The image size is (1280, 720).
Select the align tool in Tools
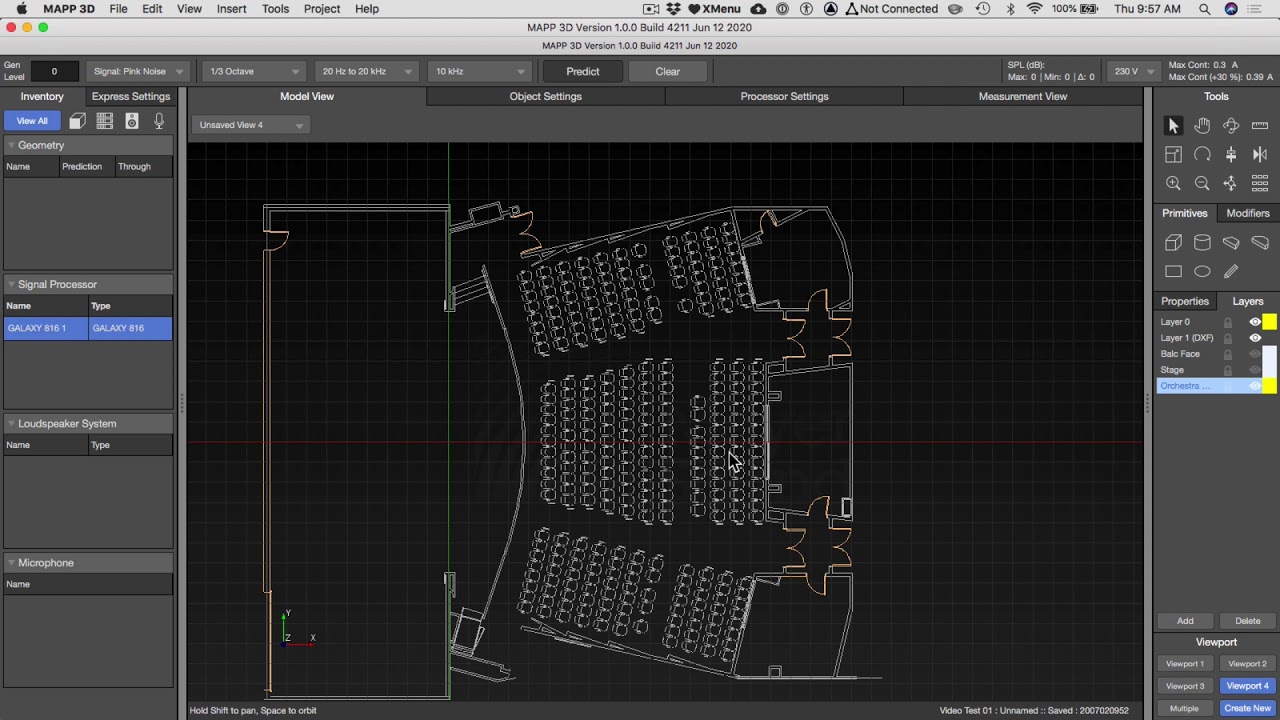click(1231, 154)
